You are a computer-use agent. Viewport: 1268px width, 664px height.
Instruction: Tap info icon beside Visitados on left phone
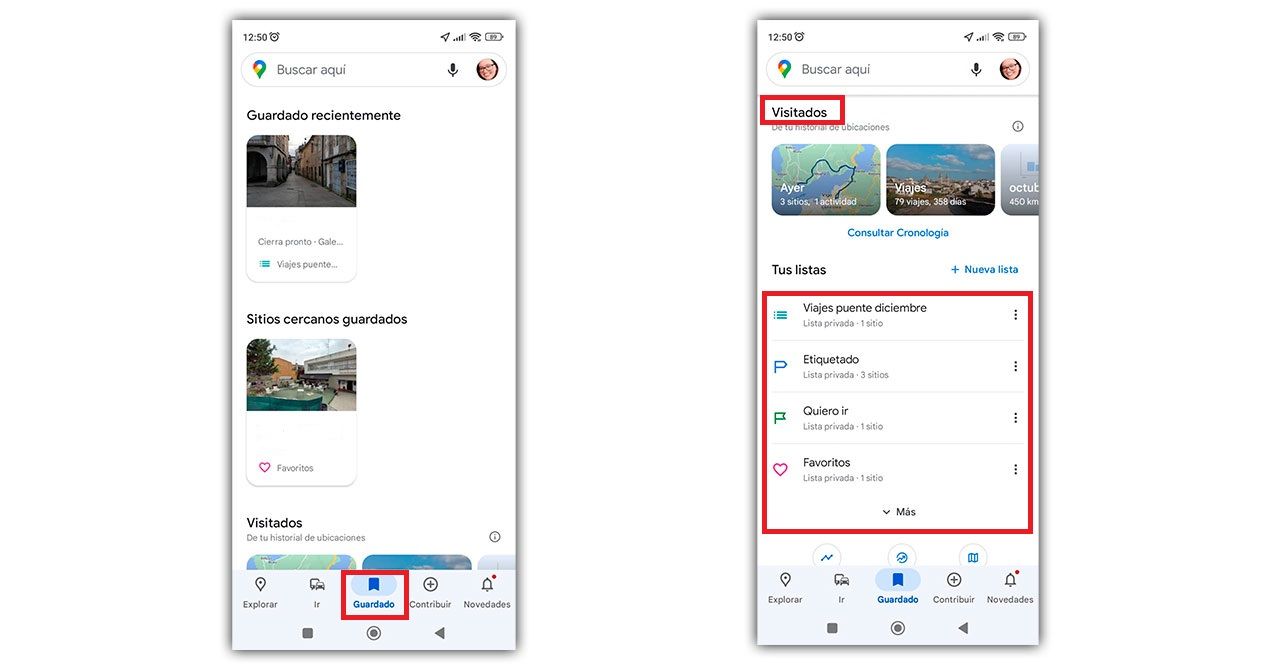click(495, 537)
